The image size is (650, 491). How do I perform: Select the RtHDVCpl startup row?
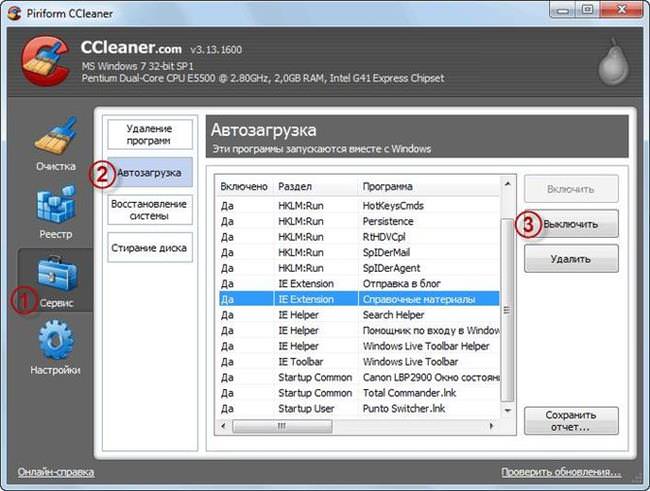pos(359,237)
